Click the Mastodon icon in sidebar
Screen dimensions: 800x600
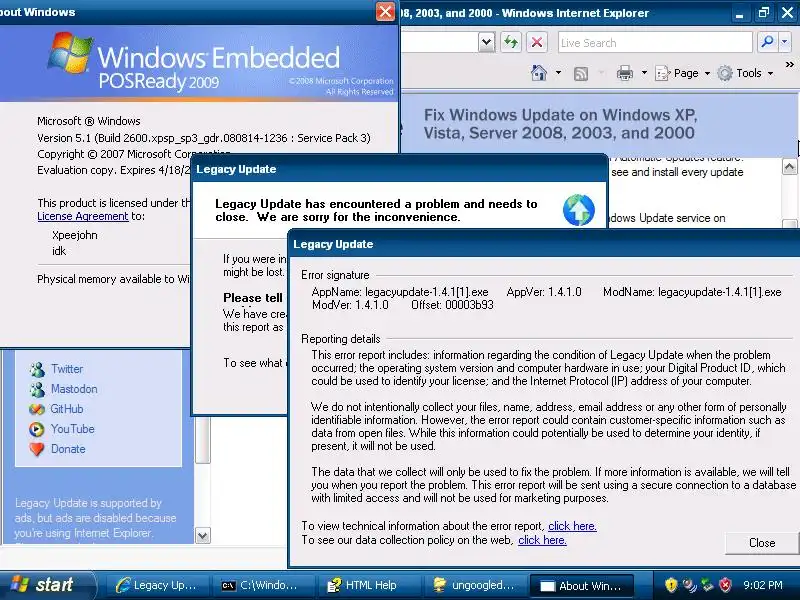[37, 389]
